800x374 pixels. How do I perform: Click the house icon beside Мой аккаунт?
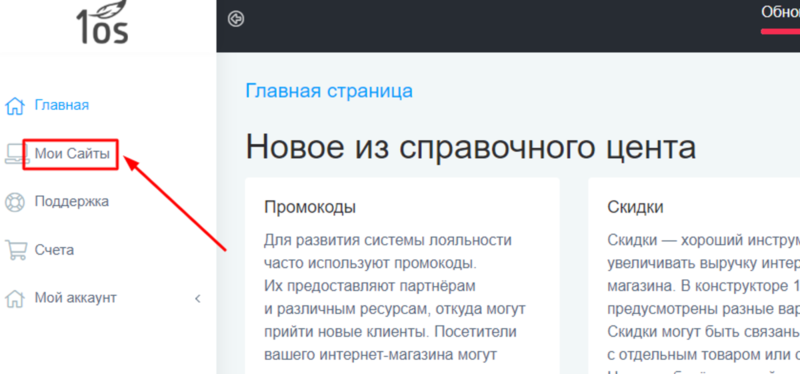click(x=15, y=298)
